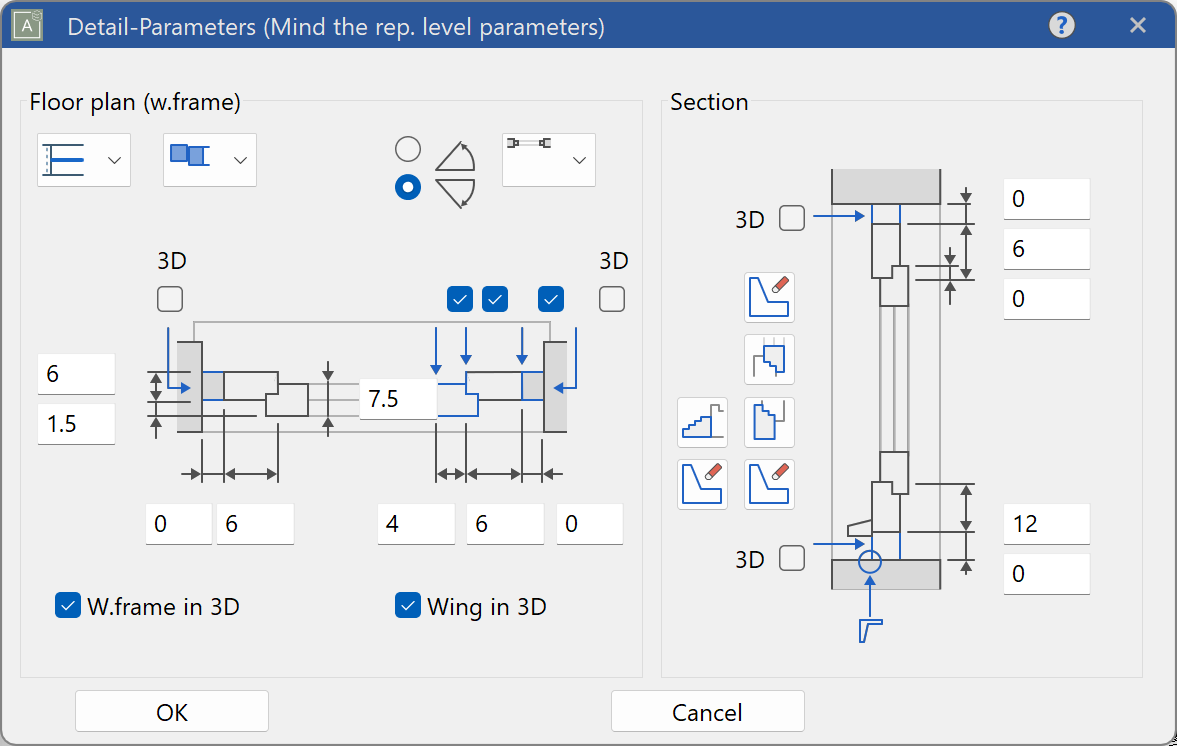The image size is (1177, 746).
Task: Uncheck the second checked box above right frame
Action: [495, 299]
